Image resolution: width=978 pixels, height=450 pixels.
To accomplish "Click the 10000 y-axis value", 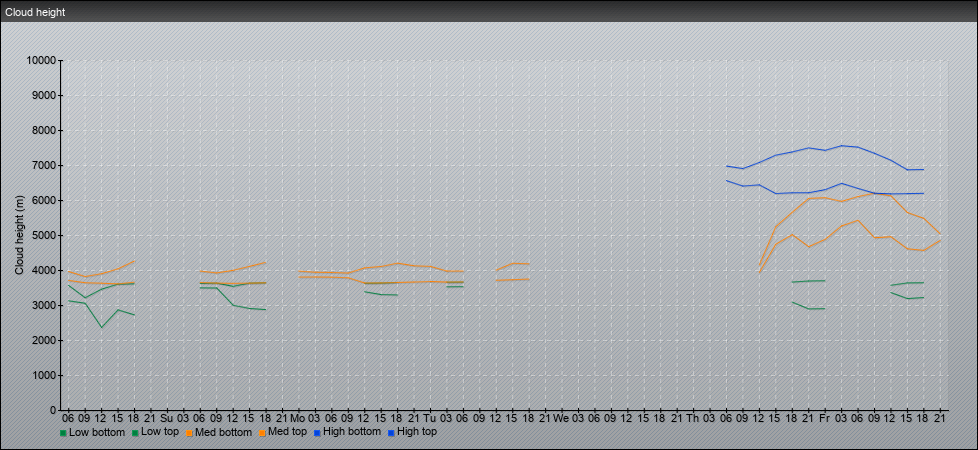I will point(41,61).
